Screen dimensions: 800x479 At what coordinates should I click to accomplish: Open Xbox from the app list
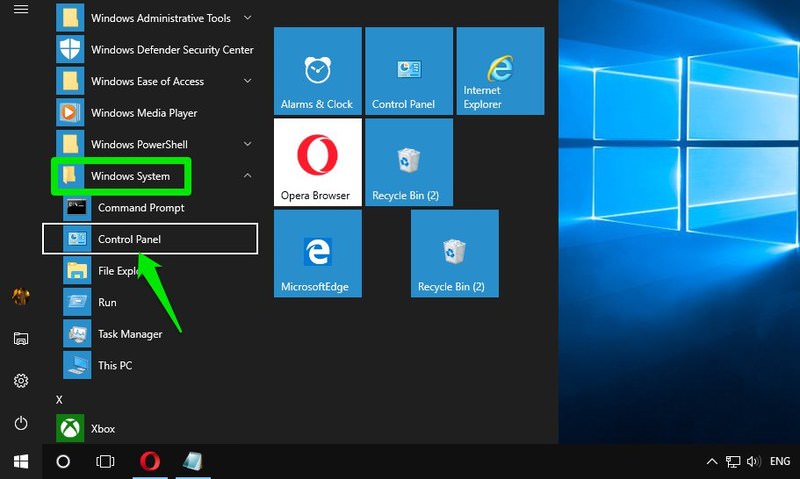click(103, 428)
